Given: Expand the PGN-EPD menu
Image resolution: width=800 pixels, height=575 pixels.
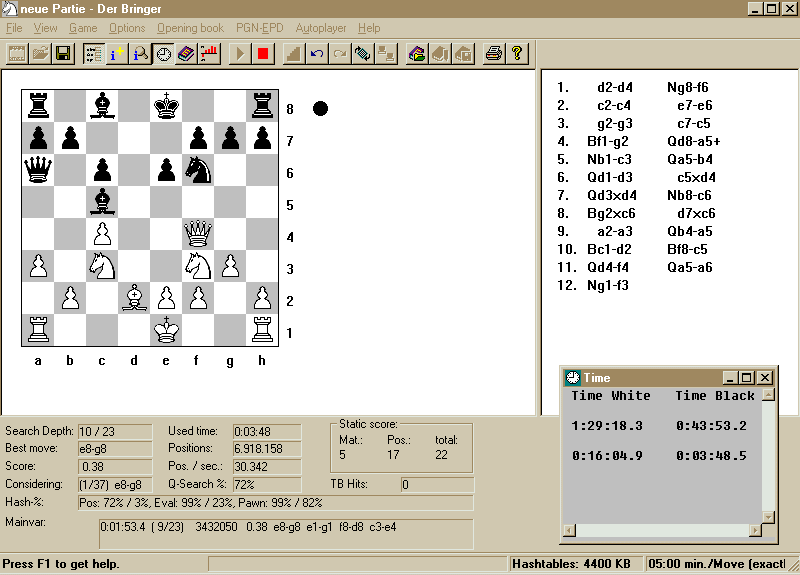Looking at the screenshot, I should coord(260,28).
